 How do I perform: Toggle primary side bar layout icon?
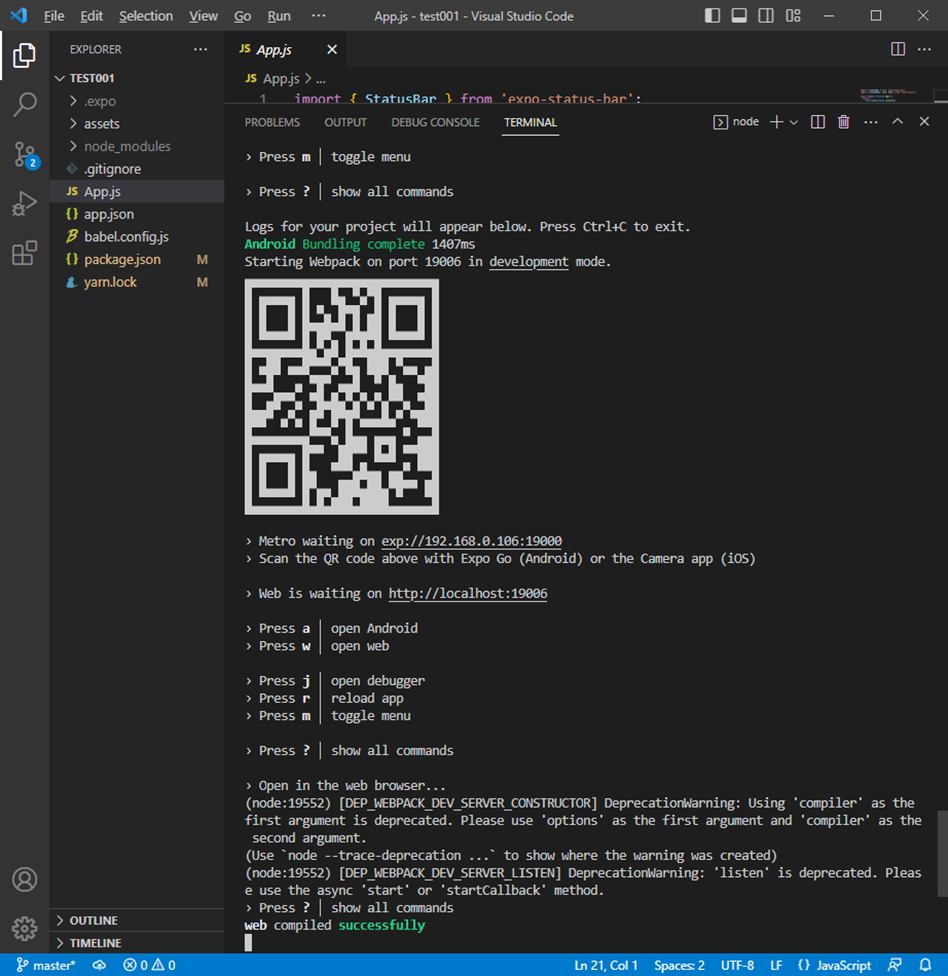[712, 16]
